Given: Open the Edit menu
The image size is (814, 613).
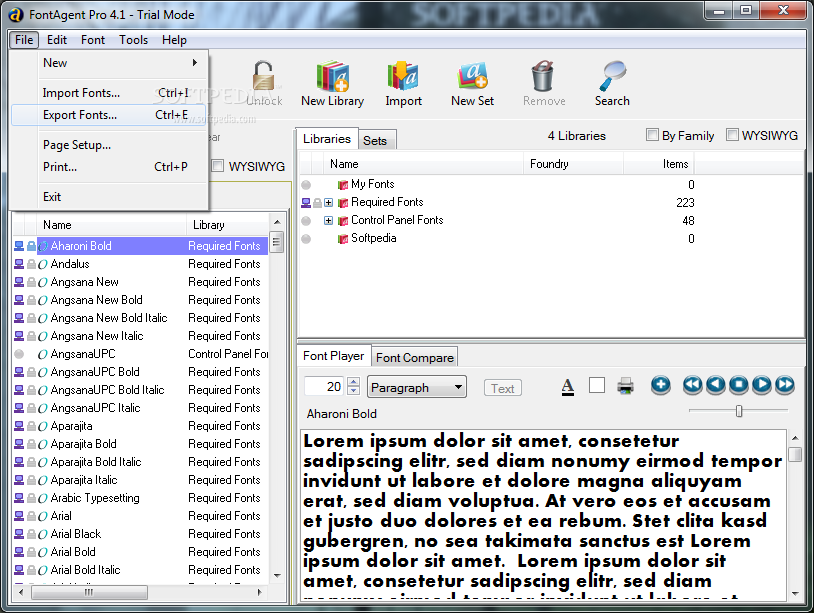Looking at the screenshot, I should point(57,40).
